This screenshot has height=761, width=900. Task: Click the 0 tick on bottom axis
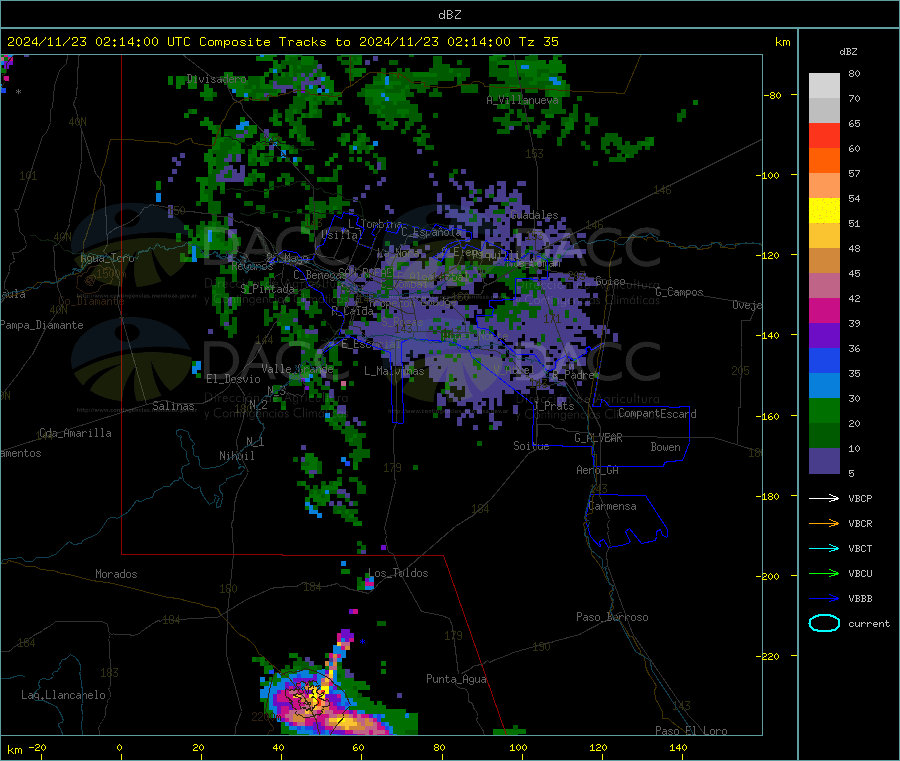[x=119, y=747]
